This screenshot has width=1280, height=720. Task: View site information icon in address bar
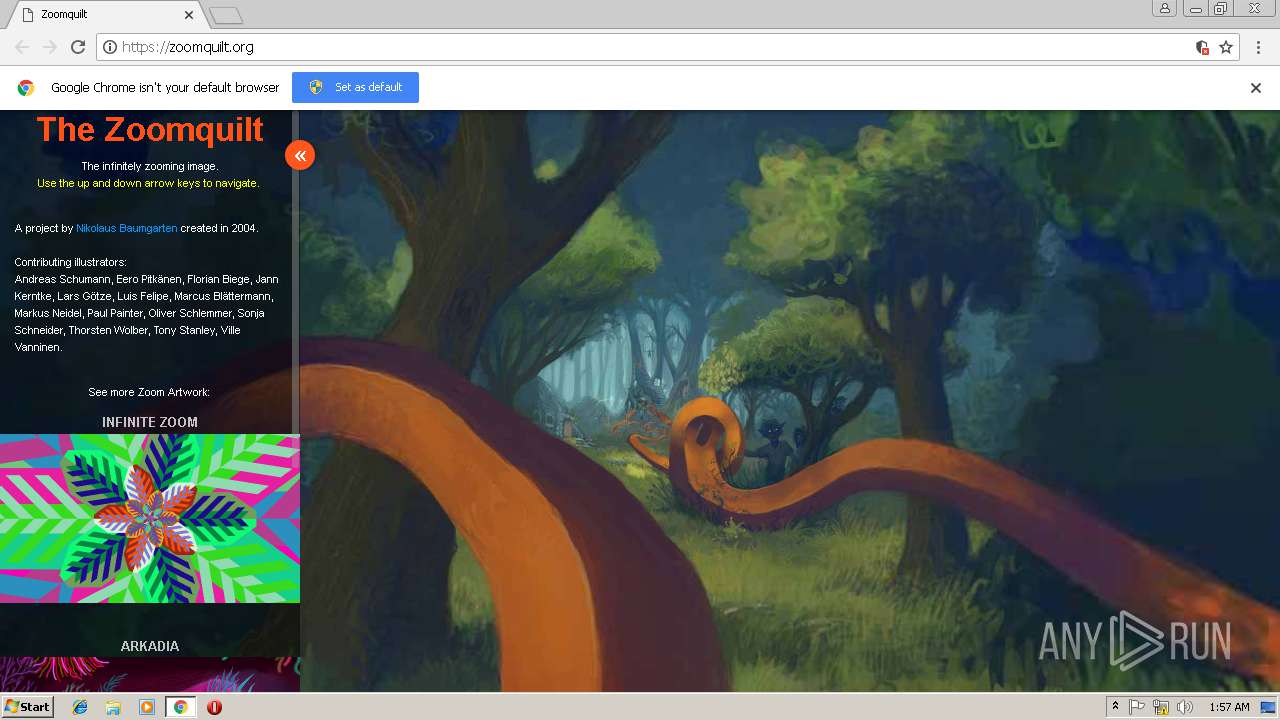pyautogui.click(x=110, y=47)
